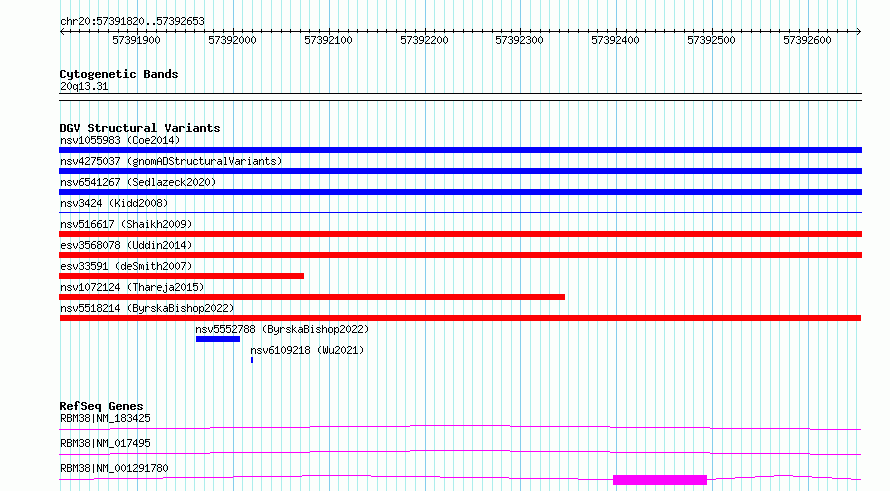Screen dimensions: 890x491
Task: Click ruler position 57391900
Action: coord(136,40)
